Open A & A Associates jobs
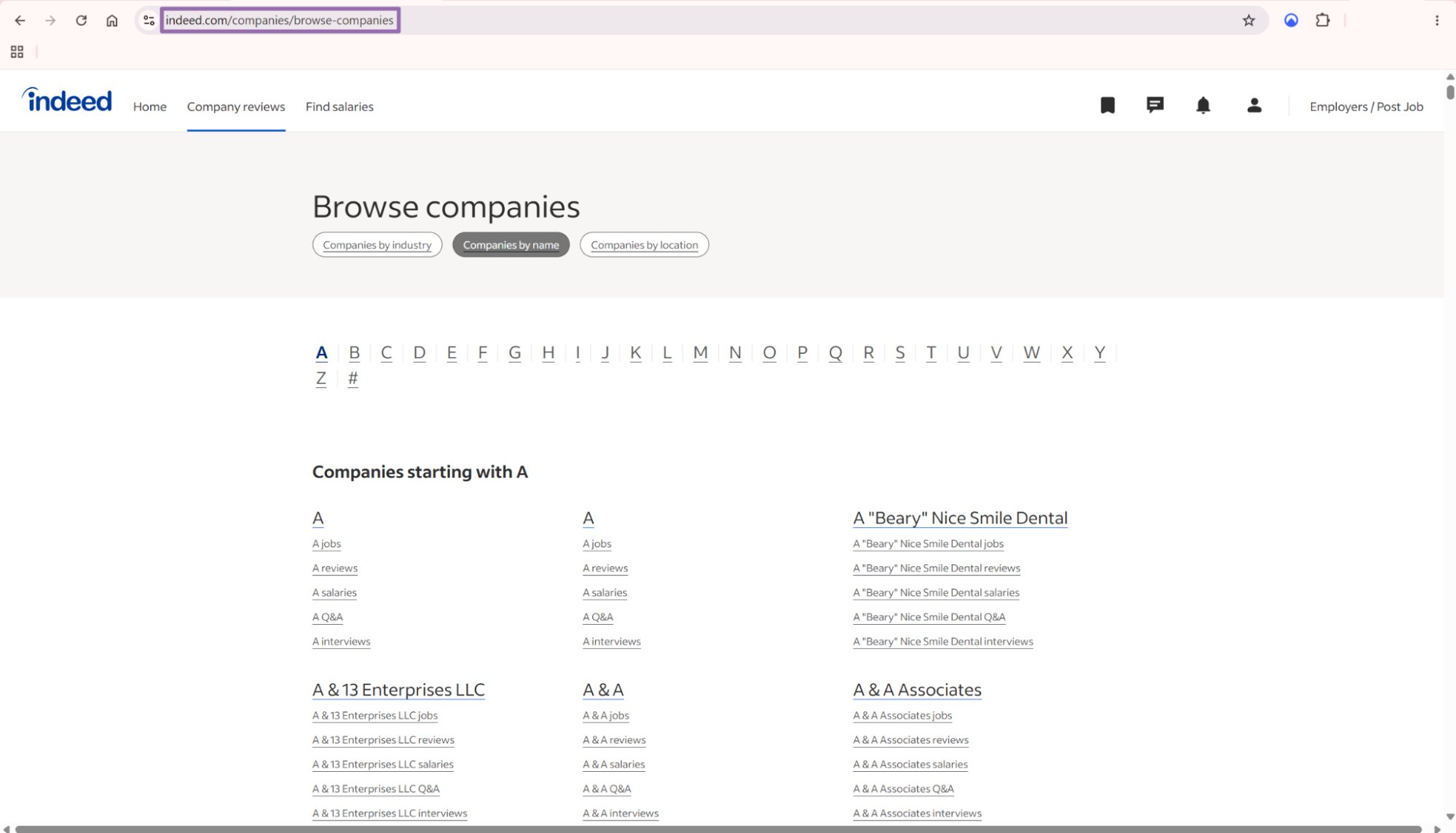1456x833 pixels. (902, 716)
